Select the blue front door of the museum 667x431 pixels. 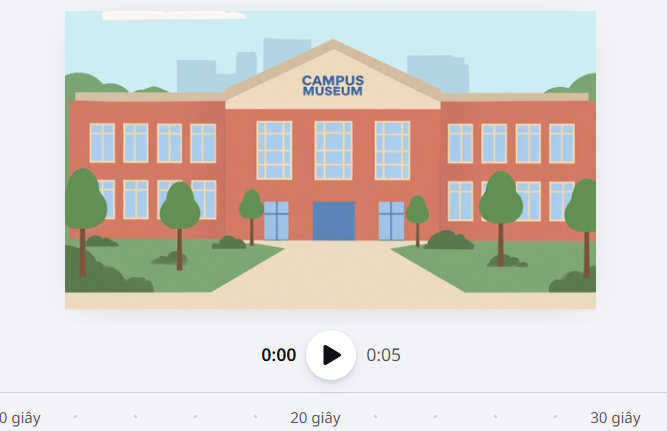pyautogui.click(x=333, y=221)
